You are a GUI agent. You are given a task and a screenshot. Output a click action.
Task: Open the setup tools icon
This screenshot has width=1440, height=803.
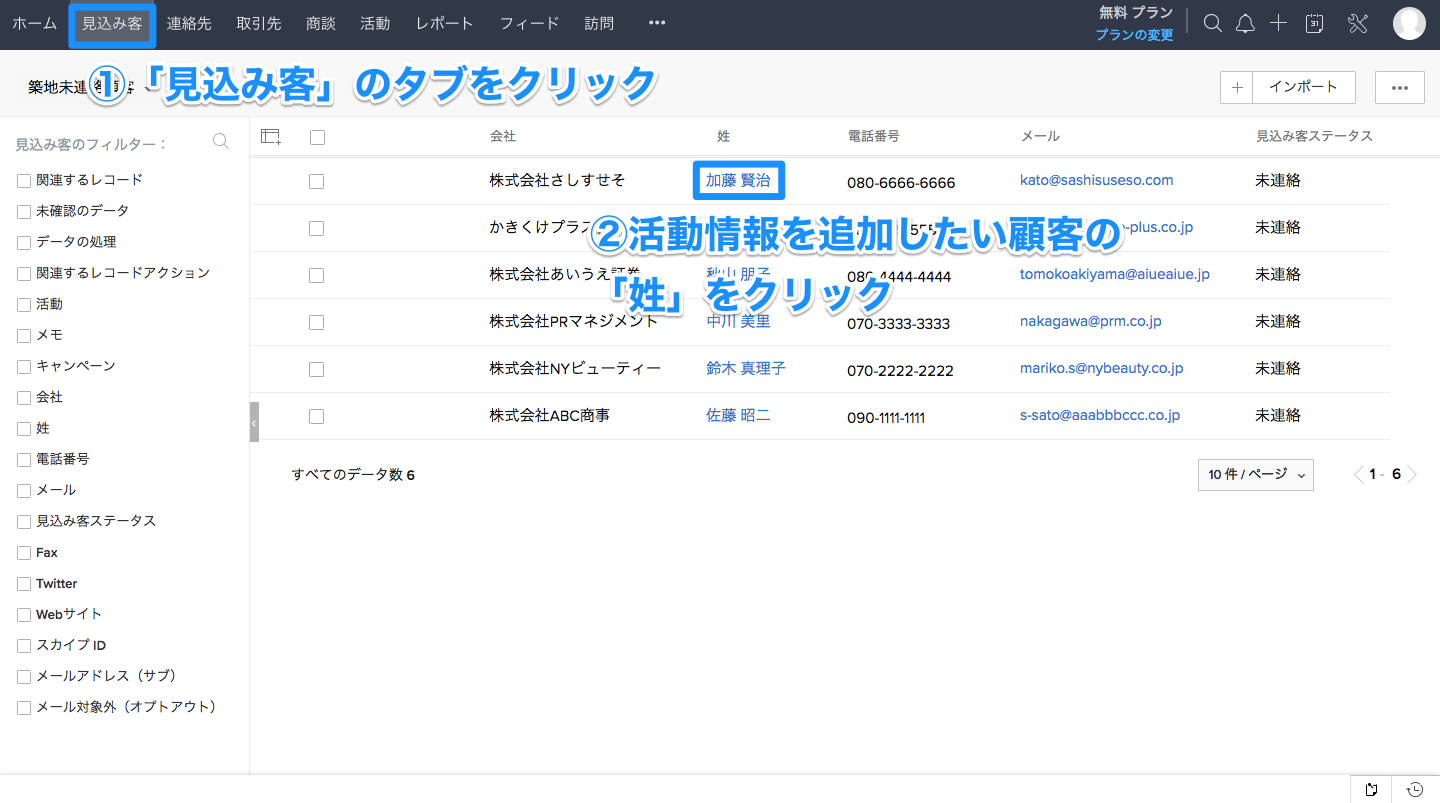pyautogui.click(x=1358, y=24)
